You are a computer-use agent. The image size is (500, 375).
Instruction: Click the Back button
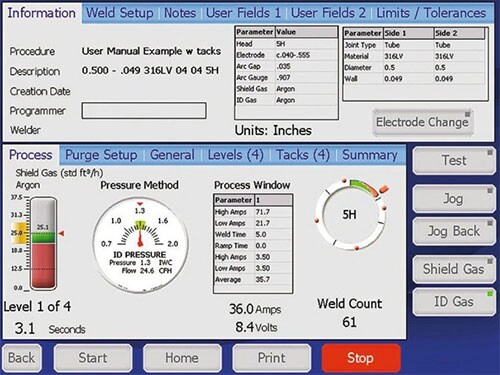coord(22,358)
